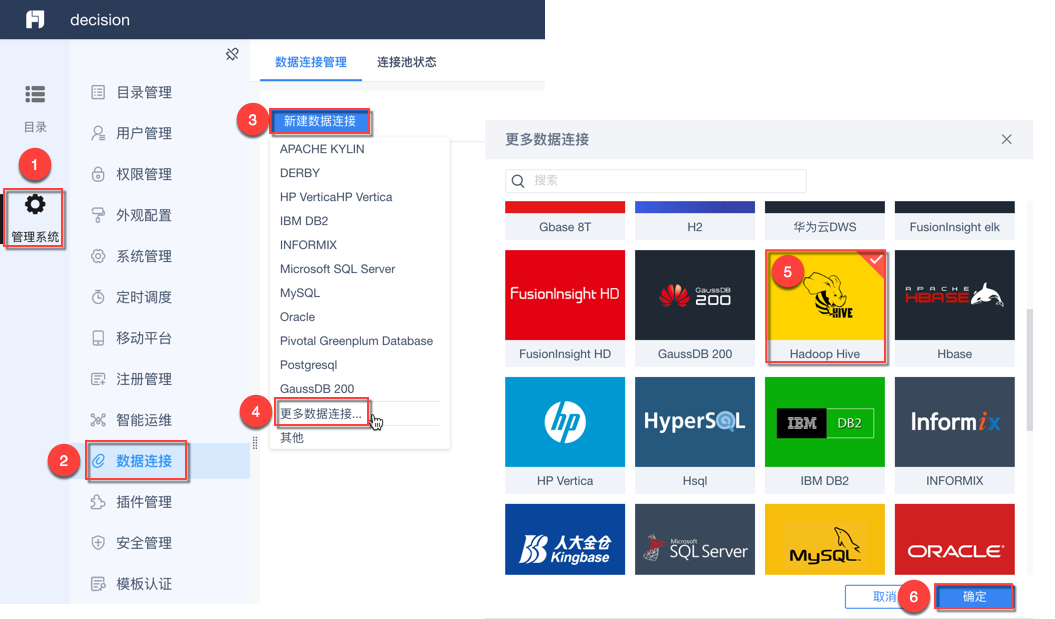This screenshot has width=1055, height=619.
Task: Close the 更多数据连接 dialog
Action: 1007,139
